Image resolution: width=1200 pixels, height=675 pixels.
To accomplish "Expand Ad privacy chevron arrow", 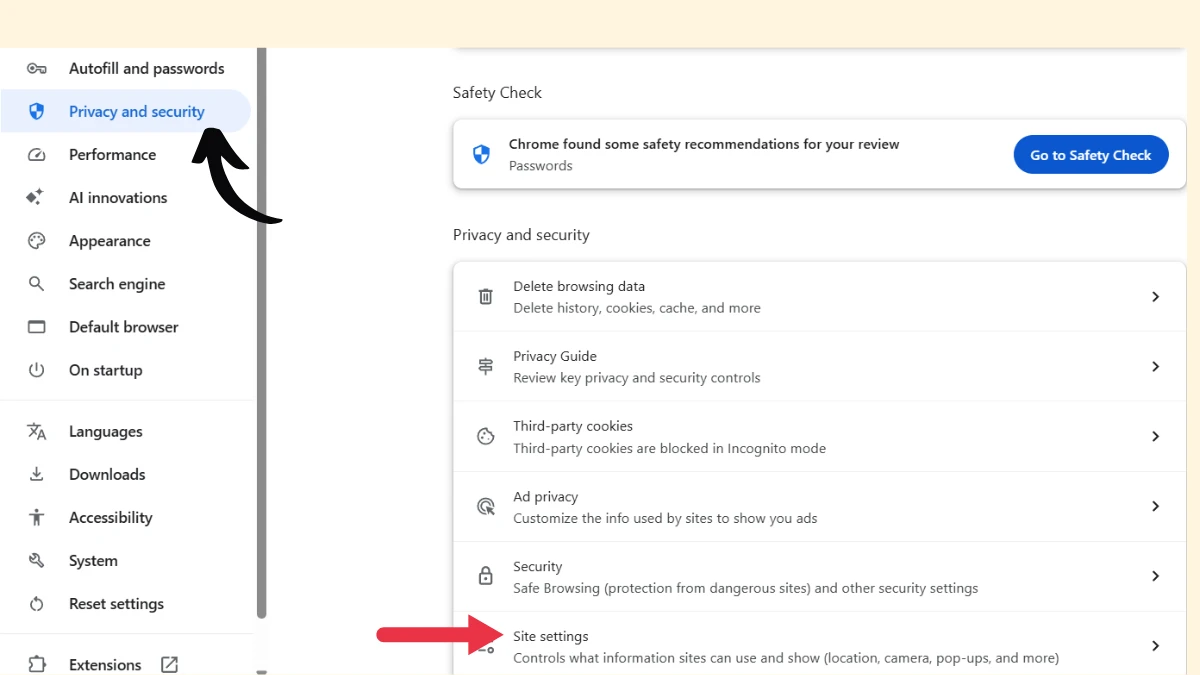I will click(1155, 506).
